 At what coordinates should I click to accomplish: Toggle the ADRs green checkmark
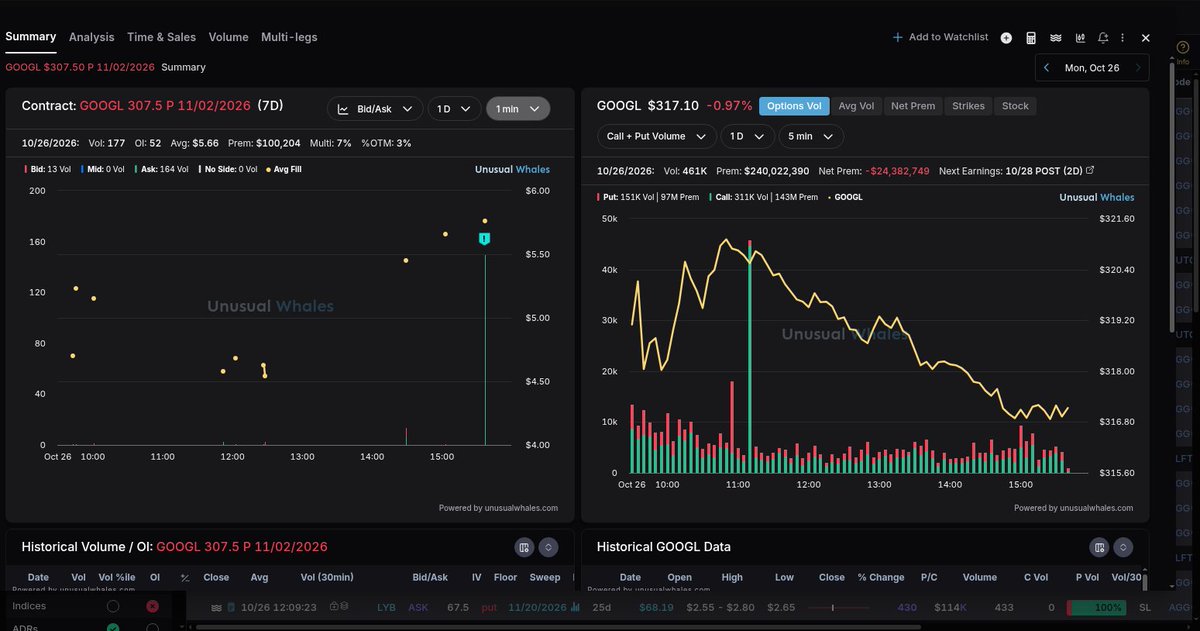coord(113,628)
